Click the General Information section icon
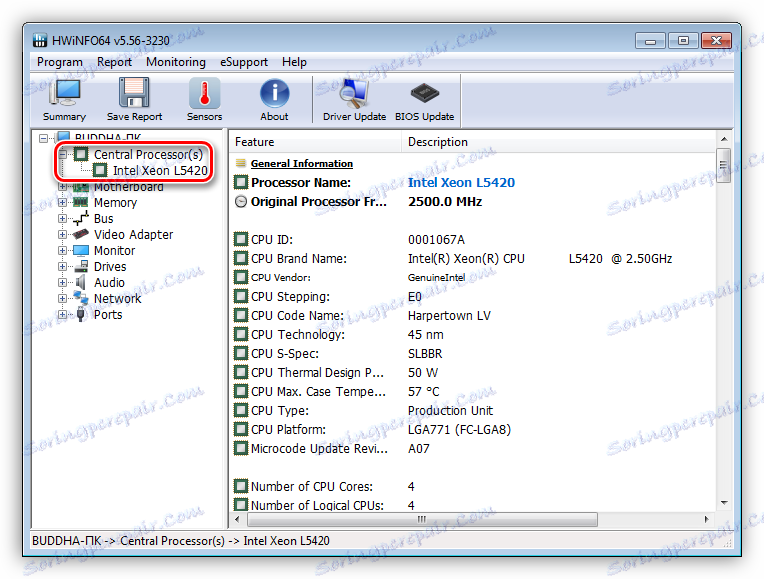Viewport: 764px width, 579px height. [x=241, y=163]
